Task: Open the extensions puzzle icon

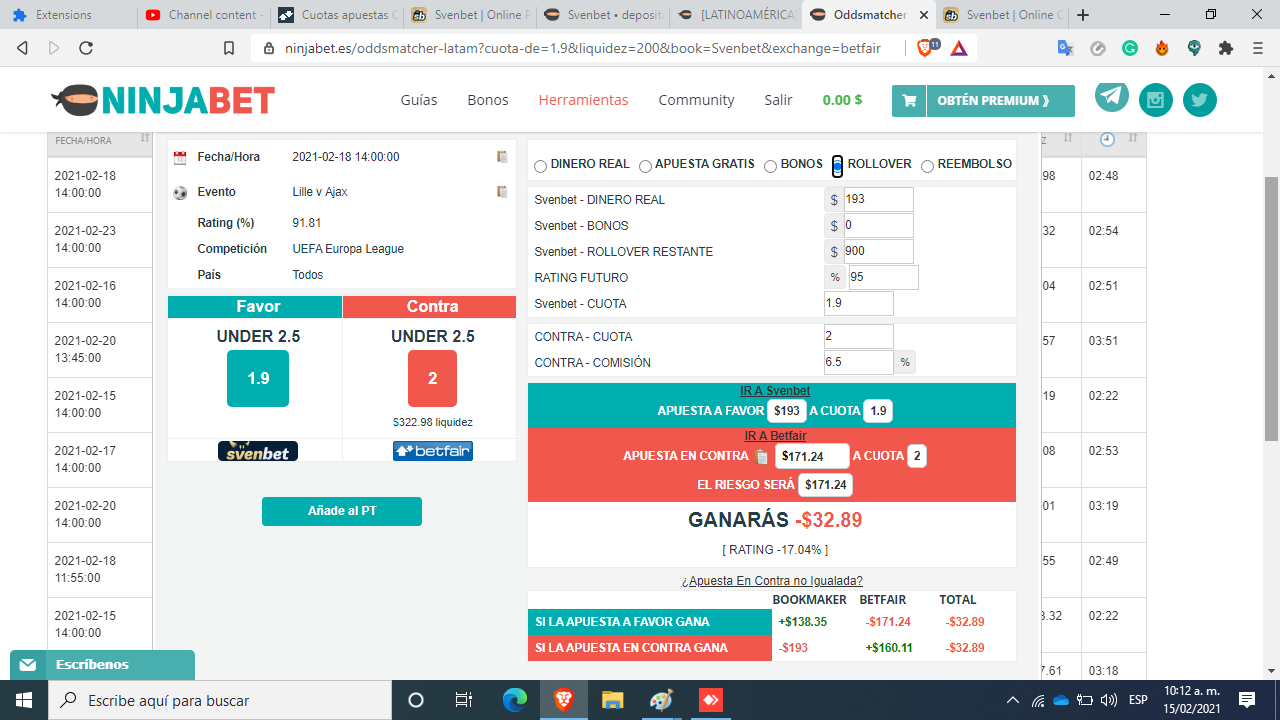Action: tap(1226, 48)
